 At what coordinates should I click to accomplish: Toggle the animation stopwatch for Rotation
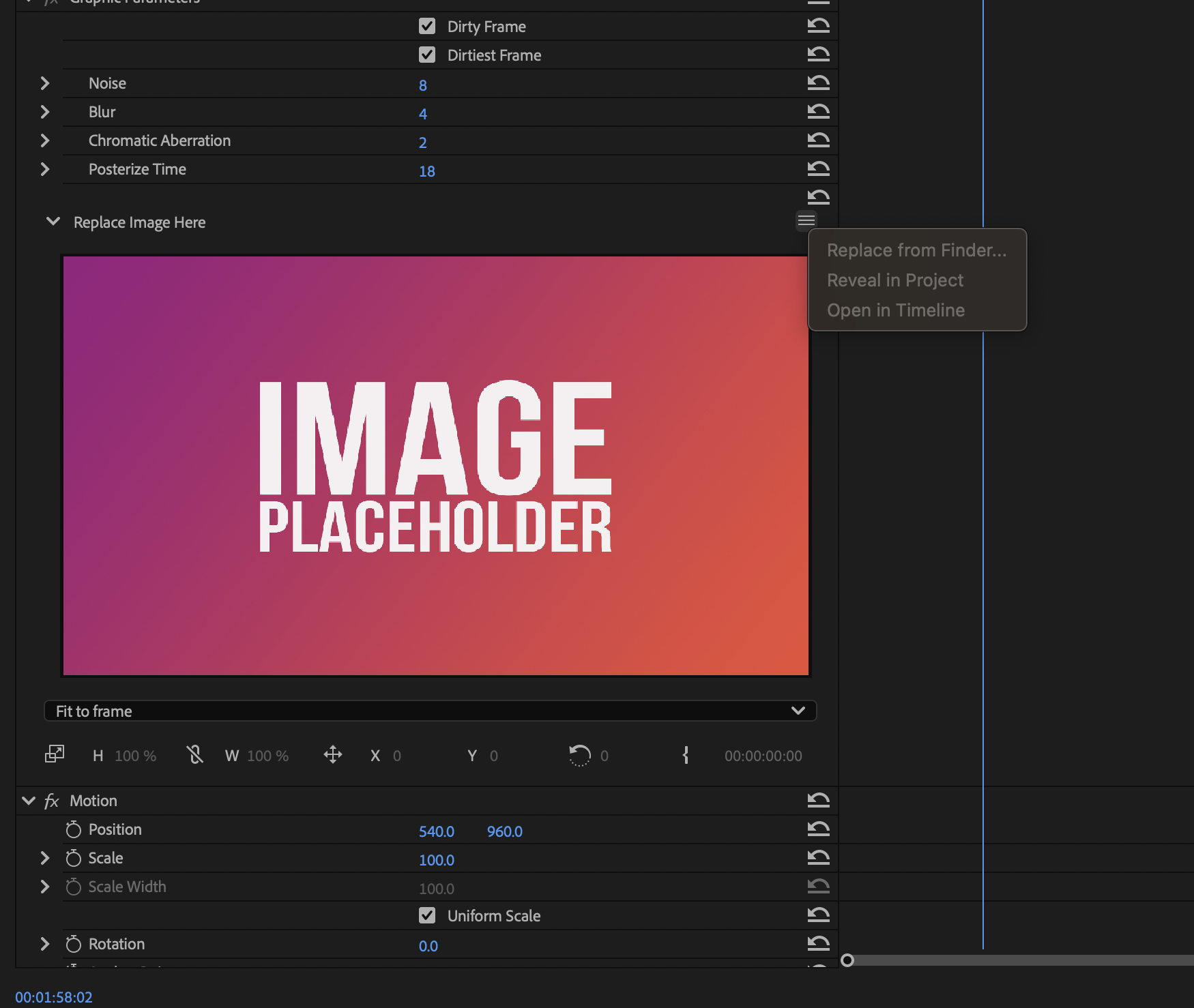[x=73, y=944]
